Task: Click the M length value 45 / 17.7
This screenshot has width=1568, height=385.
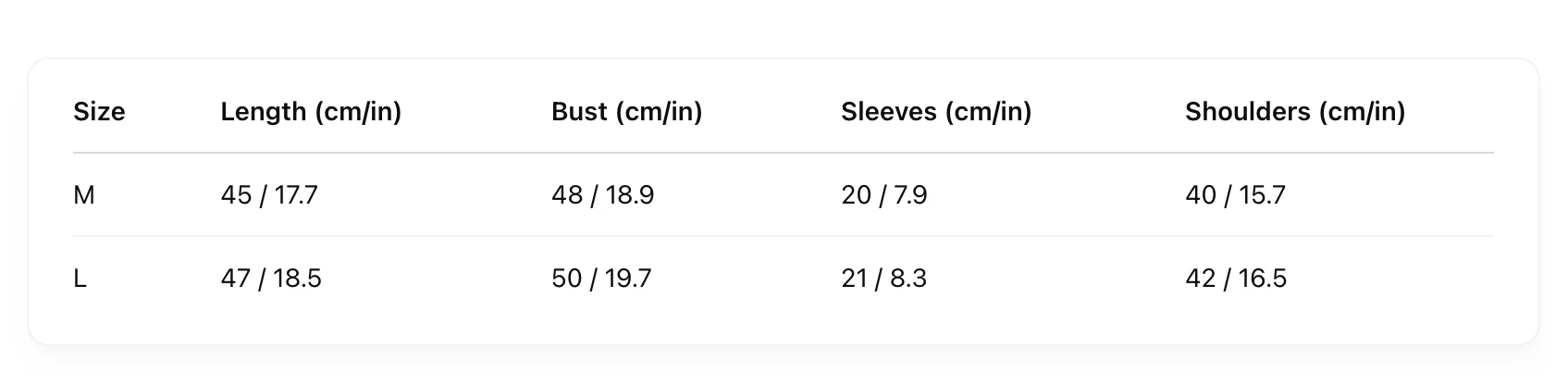Action: [x=269, y=195]
